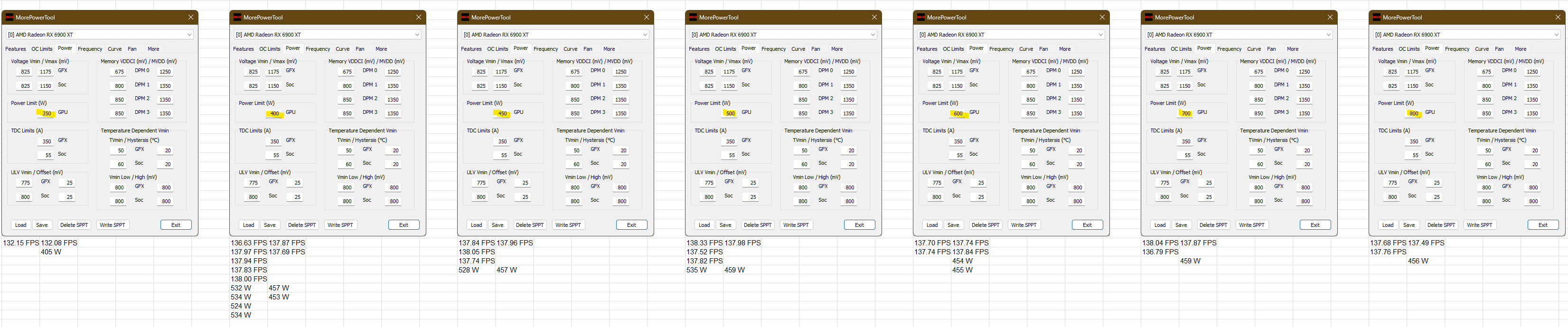1568x327 pixels.
Task: Click the 456 W reading
Action: [1418, 261]
